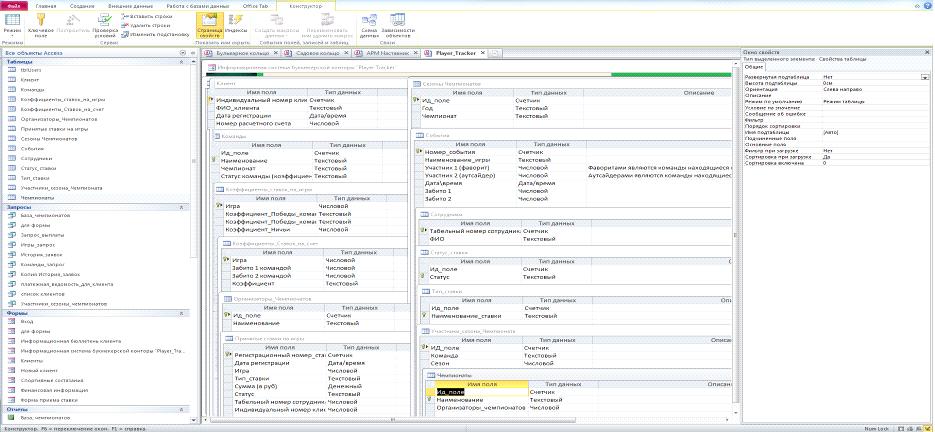Screen dimensions: 935x432
Task: Open the Файл menu
Action: tap(13, 5)
